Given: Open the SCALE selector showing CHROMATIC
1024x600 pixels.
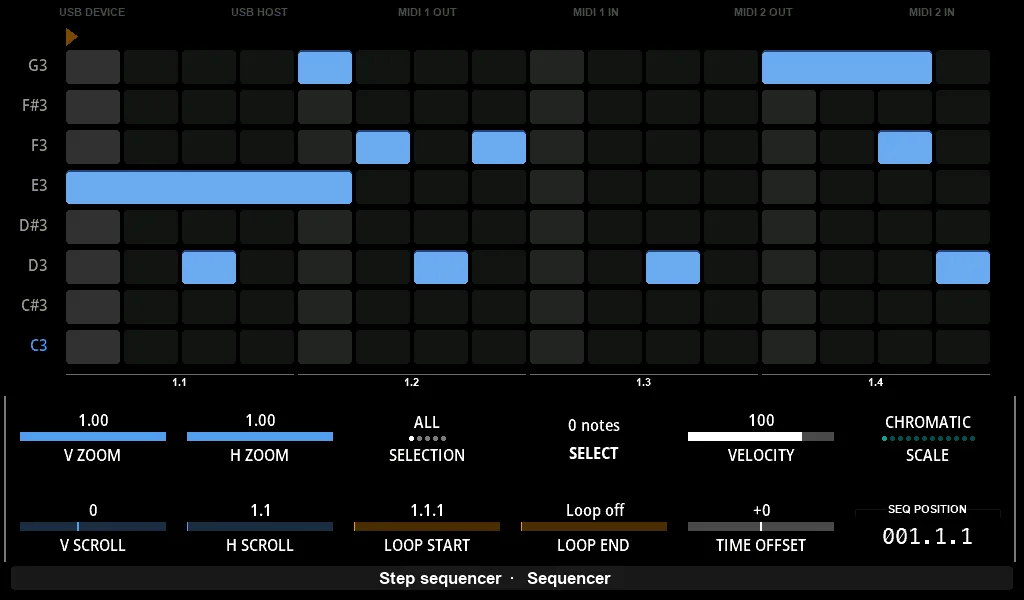Looking at the screenshot, I should 927,438.
